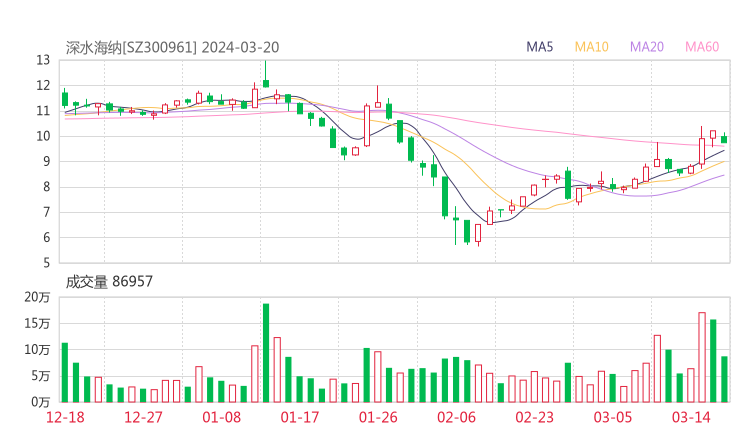The width and height of the screenshot is (740, 440).
Task: Click the last green candlestick at chart's right end
Action: pos(724,139)
